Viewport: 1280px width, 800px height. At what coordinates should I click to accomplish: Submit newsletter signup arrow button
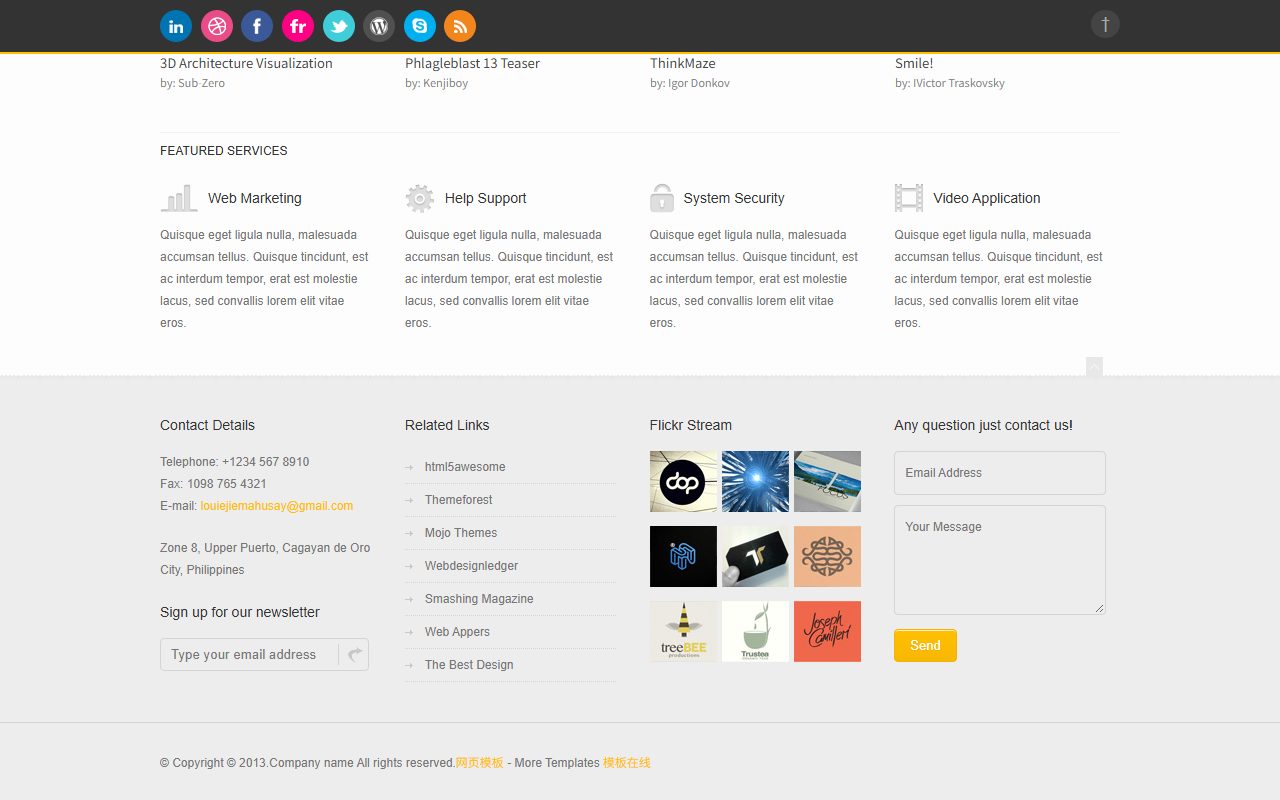354,655
